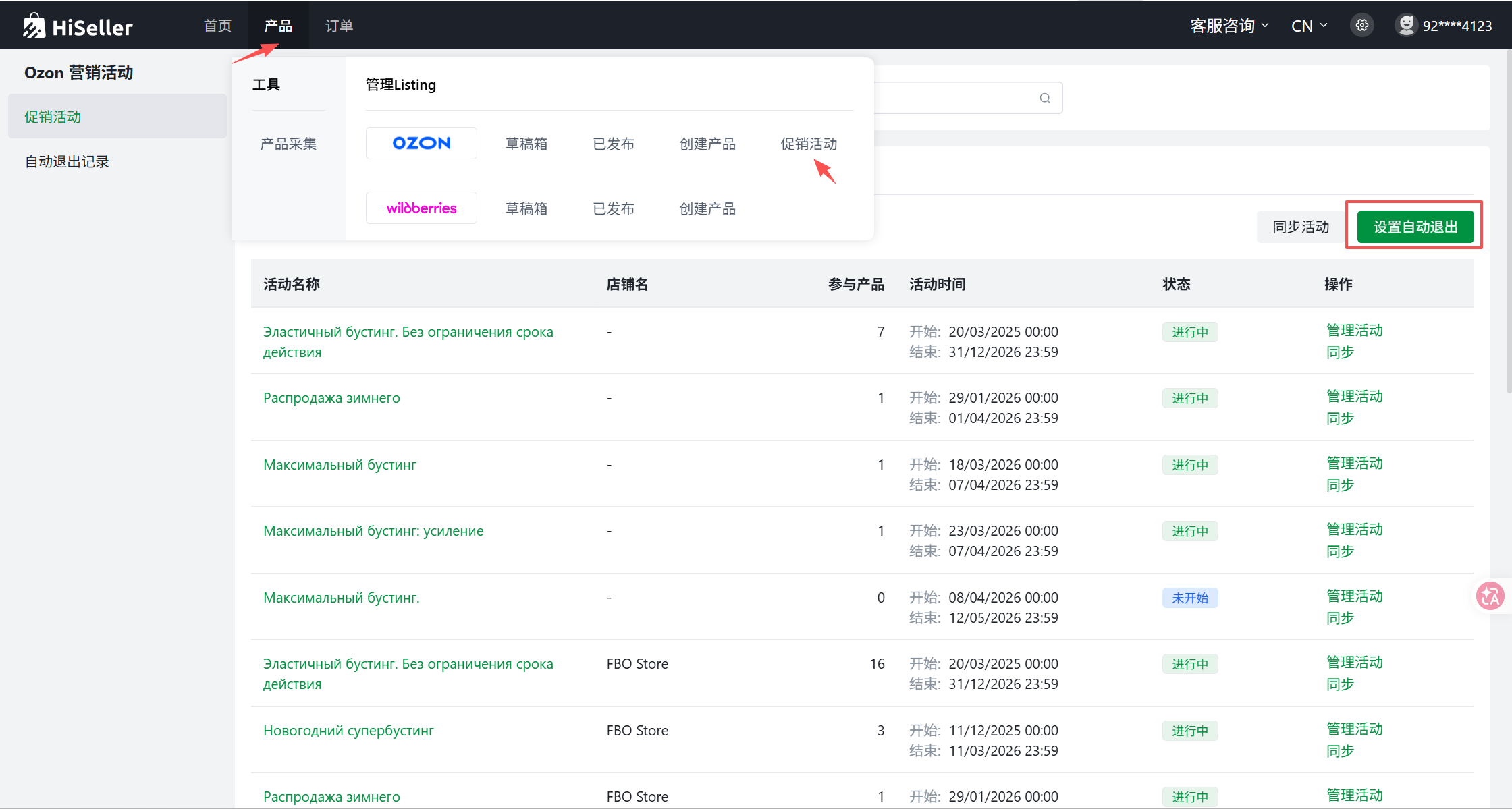Select 自动退出记录 in sidebar
Image resolution: width=1512 pixels, height=809 pixels.
pyautogui.click(x=67, y=161)
